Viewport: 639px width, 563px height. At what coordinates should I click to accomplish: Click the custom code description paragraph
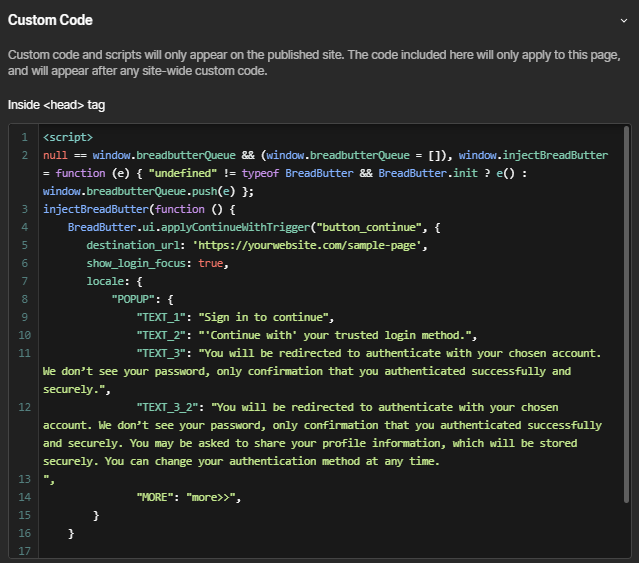[314, 63]
